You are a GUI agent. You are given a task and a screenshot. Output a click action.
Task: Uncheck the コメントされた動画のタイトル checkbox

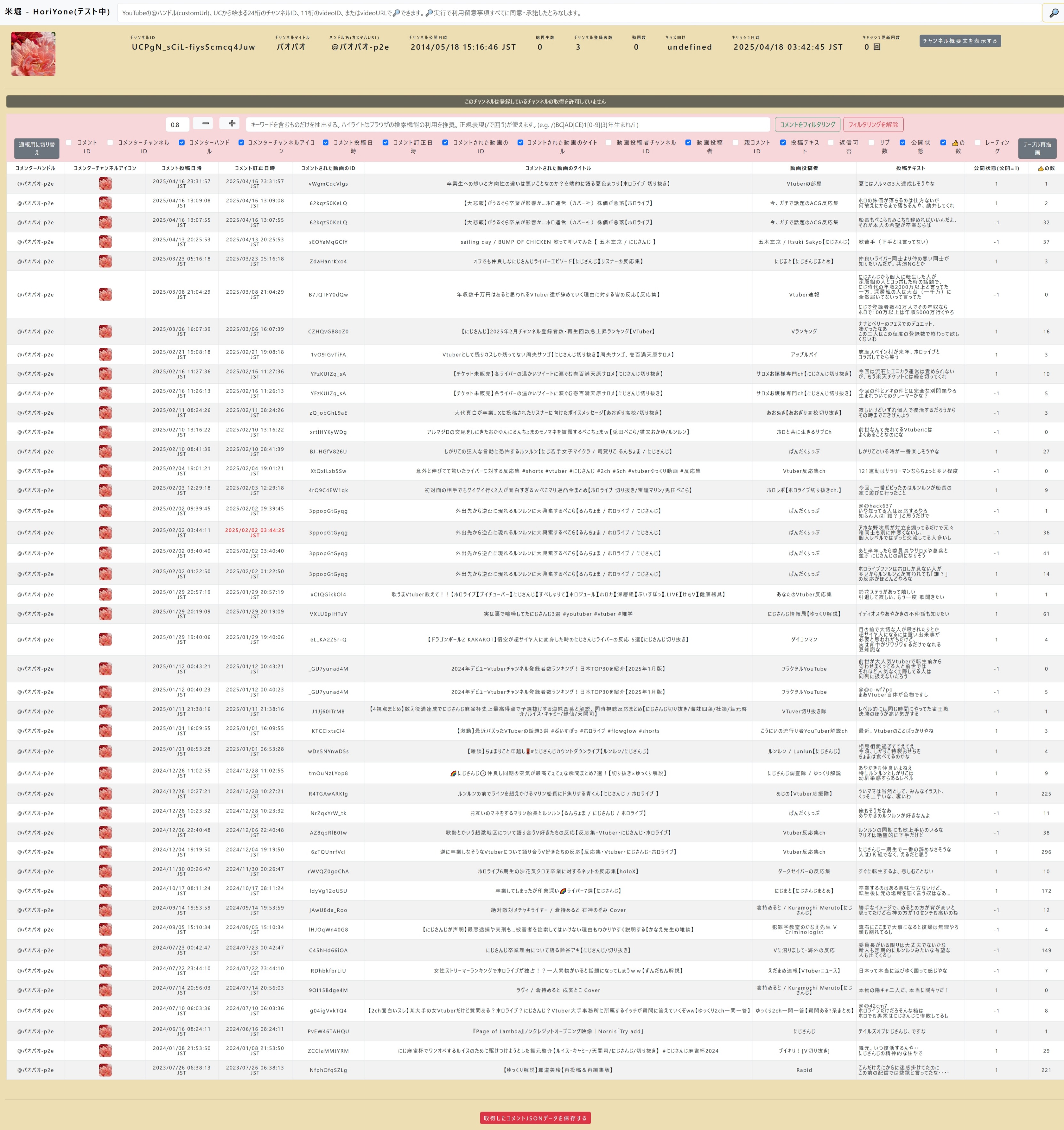tap(520, 143)
